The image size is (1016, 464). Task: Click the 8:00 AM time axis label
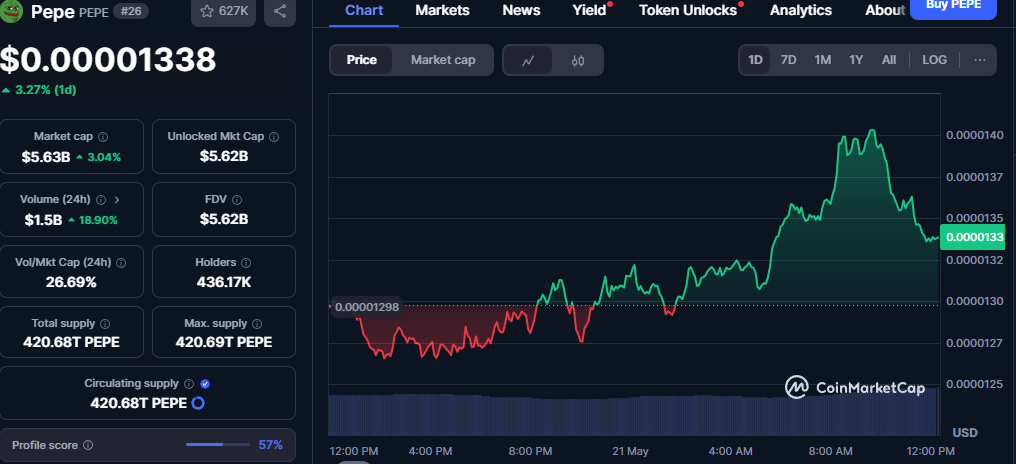830,451
